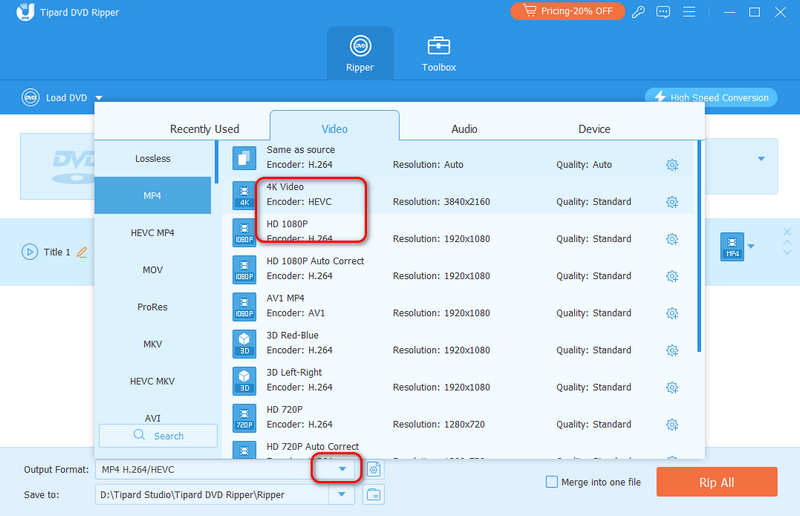This screenshot has height=516, width=800.
Task: Browse the save folder icon
Action: coord(373,495)
